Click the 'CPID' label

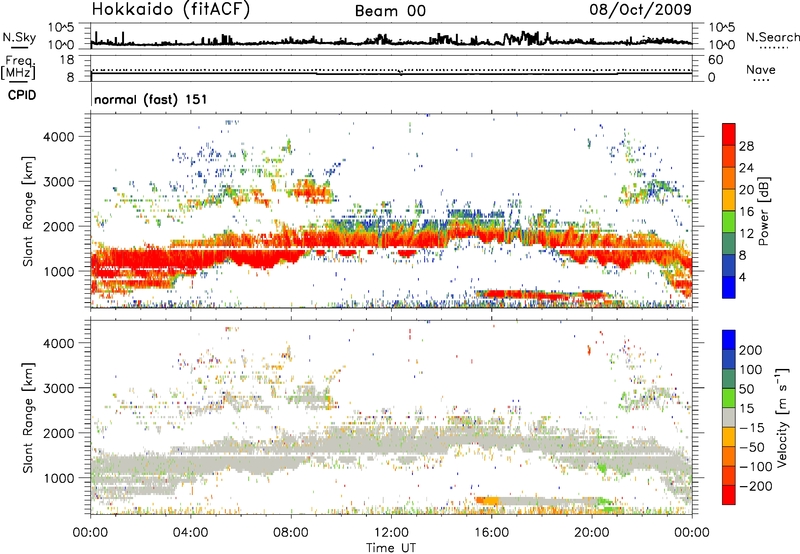(22, 95)
